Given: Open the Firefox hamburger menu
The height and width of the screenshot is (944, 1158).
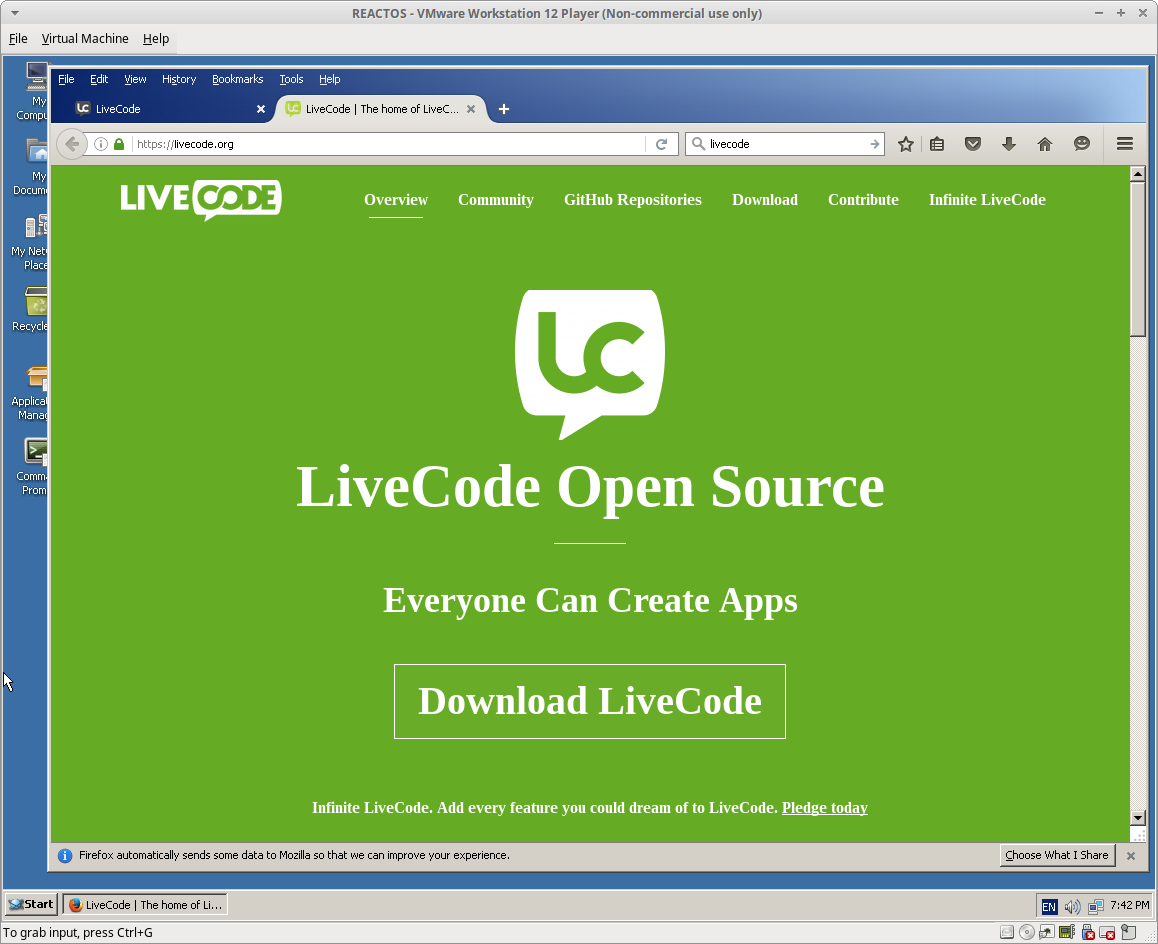Looking at the screenshot, I should [x=1125, y=144].
